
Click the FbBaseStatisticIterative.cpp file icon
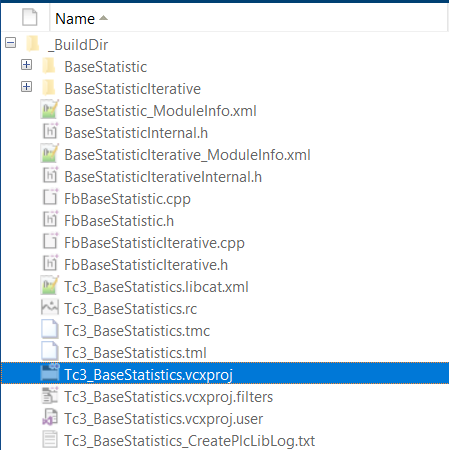pyautogui.click(x=50, y=241)
